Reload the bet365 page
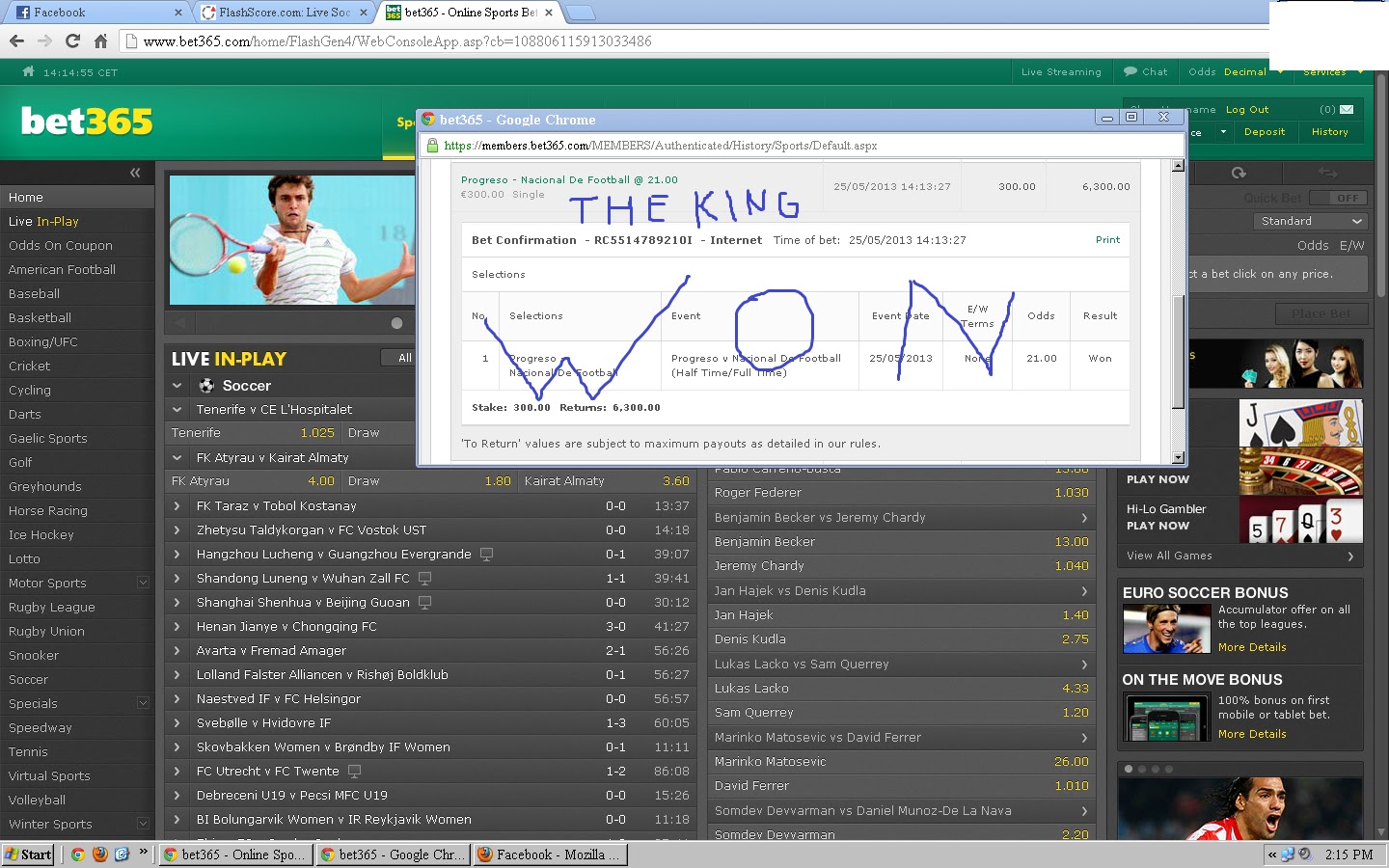Viewport: 1389px width, 868px height. (x=72, y=41)
